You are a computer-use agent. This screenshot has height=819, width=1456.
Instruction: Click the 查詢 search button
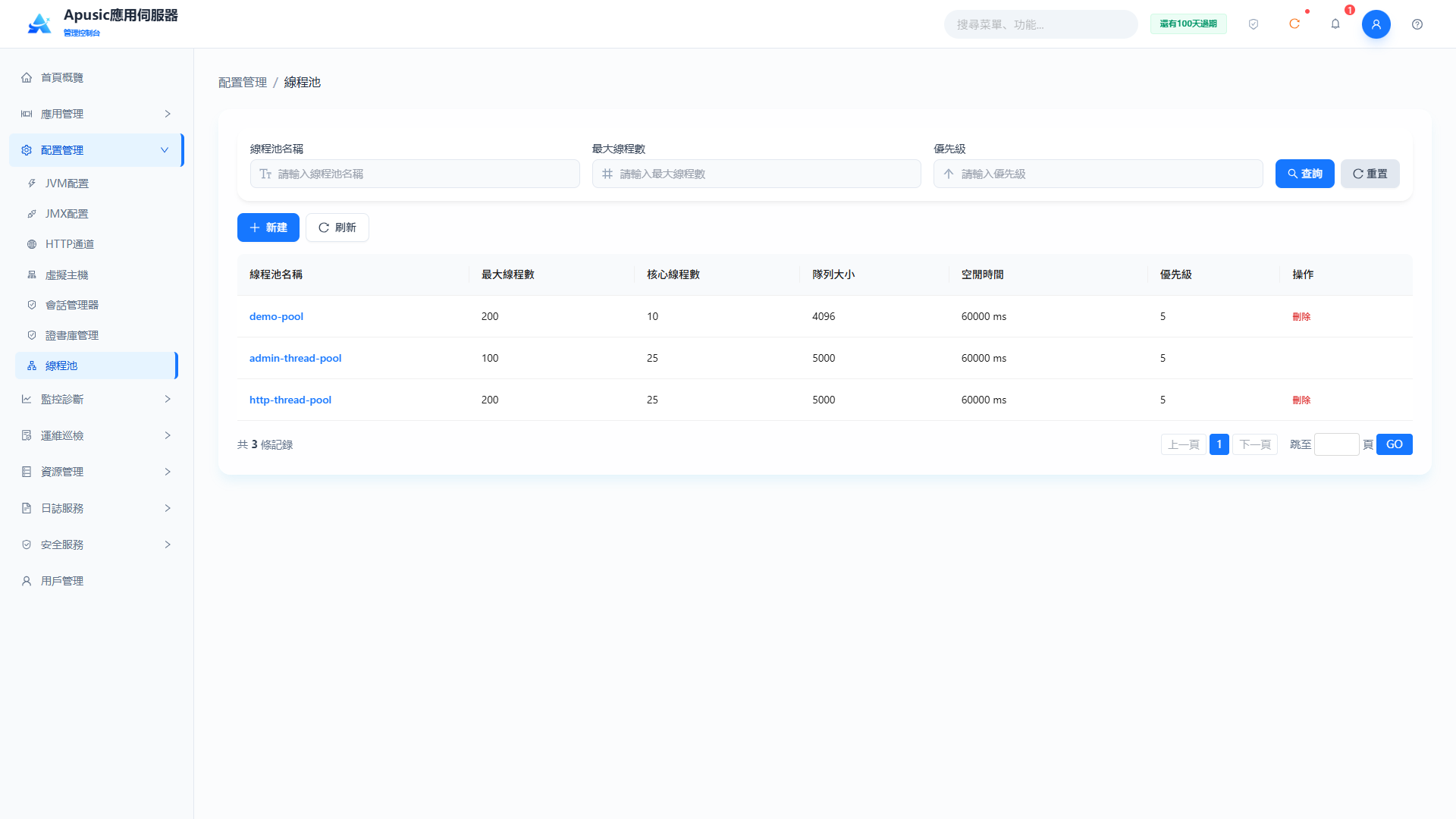1304,174
